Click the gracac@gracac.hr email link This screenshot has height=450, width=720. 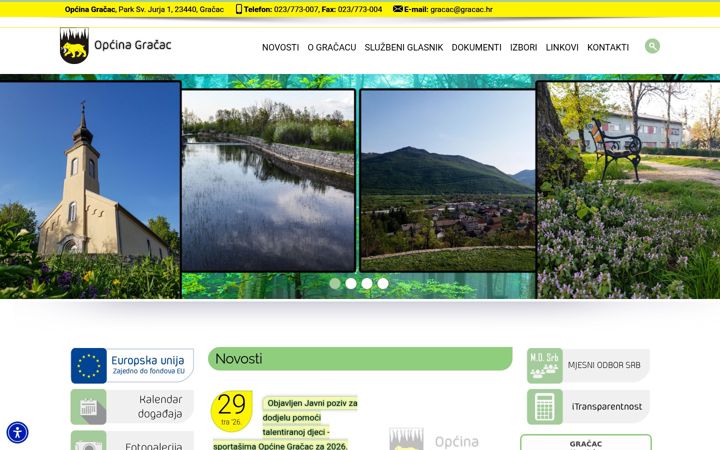coord(461,9)
